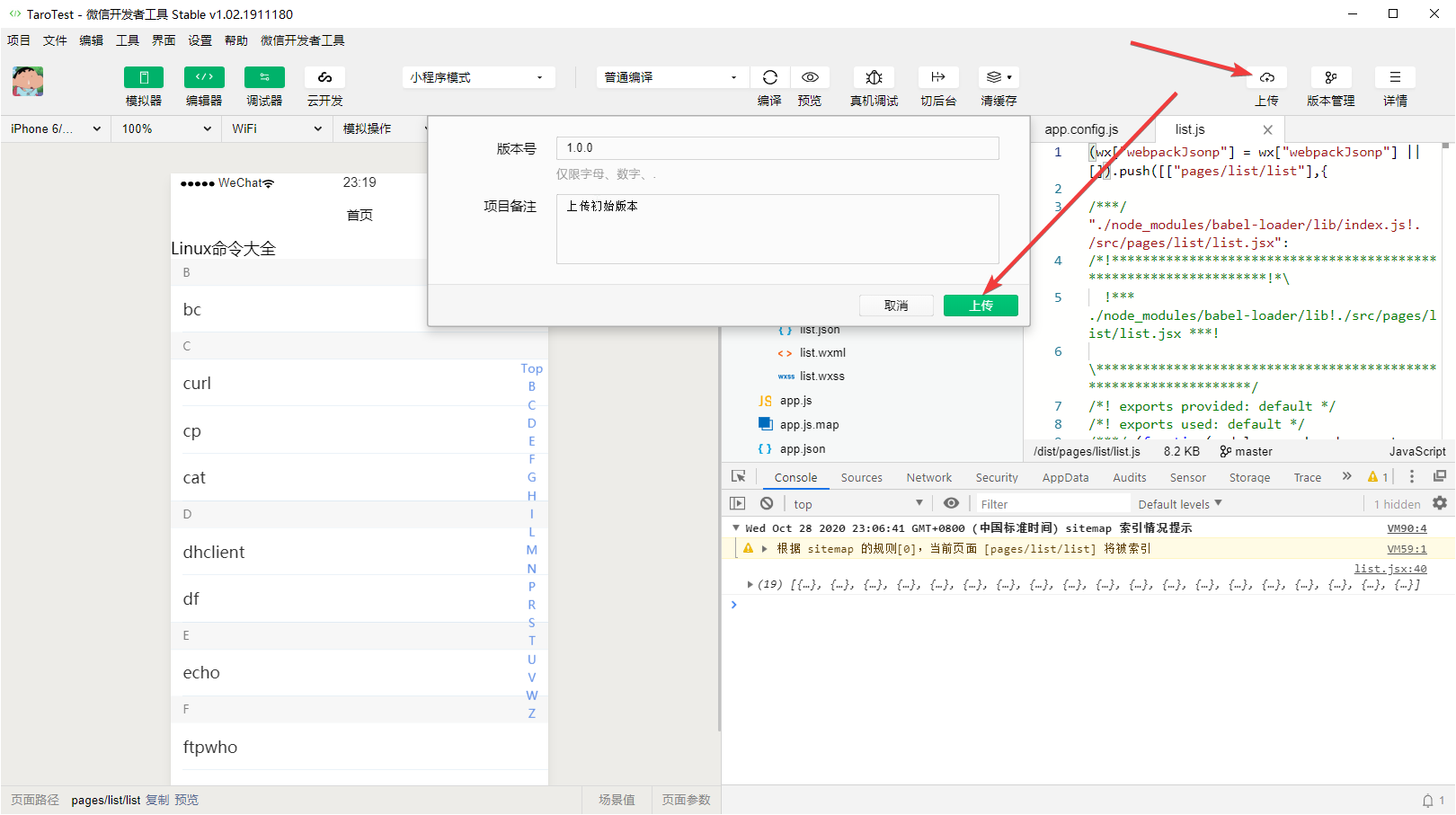This screenshot has width=1456, height=815.
Task: Open the clear cache (清缓存) menu
Action: click(999, 77)
